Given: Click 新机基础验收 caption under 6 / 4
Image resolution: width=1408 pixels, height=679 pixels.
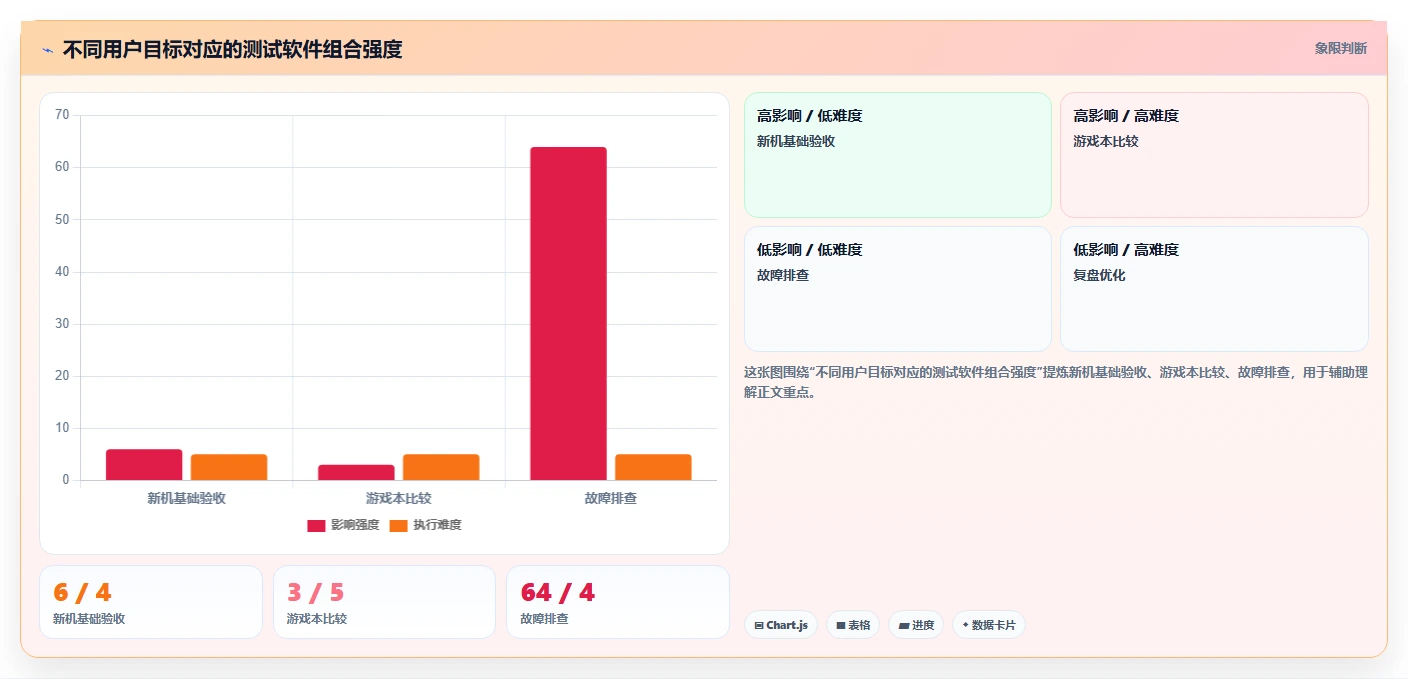Looking at the screenshot, I should click(89, 619).
